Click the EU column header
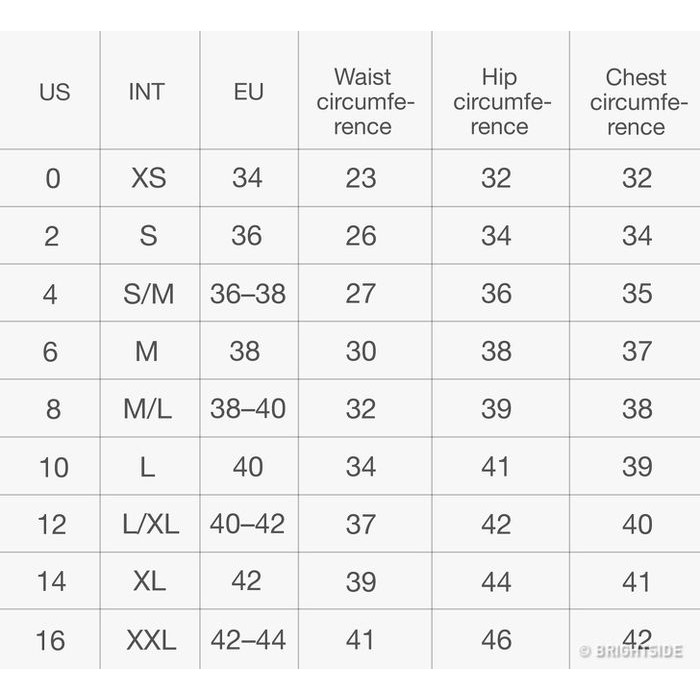The height and width of the screenshot is (700, 700). coord(248,92)
